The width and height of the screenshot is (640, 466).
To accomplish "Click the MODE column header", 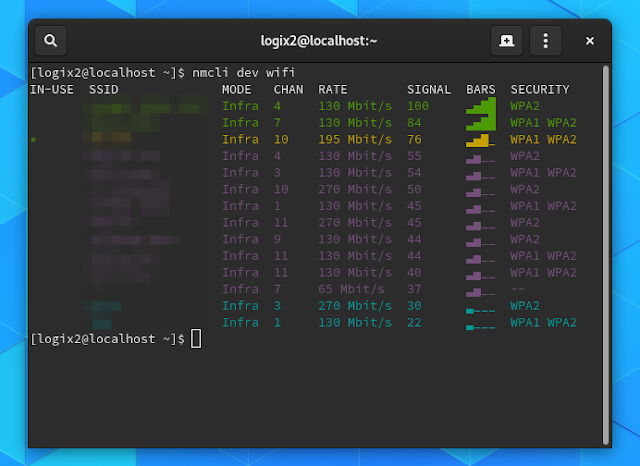I will pos(237,89).
